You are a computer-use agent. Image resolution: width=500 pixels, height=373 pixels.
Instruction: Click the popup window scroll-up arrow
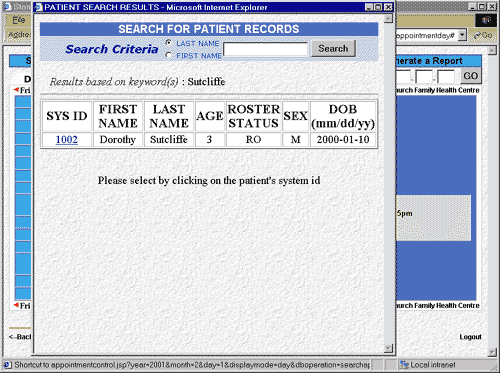click(388, 19)
